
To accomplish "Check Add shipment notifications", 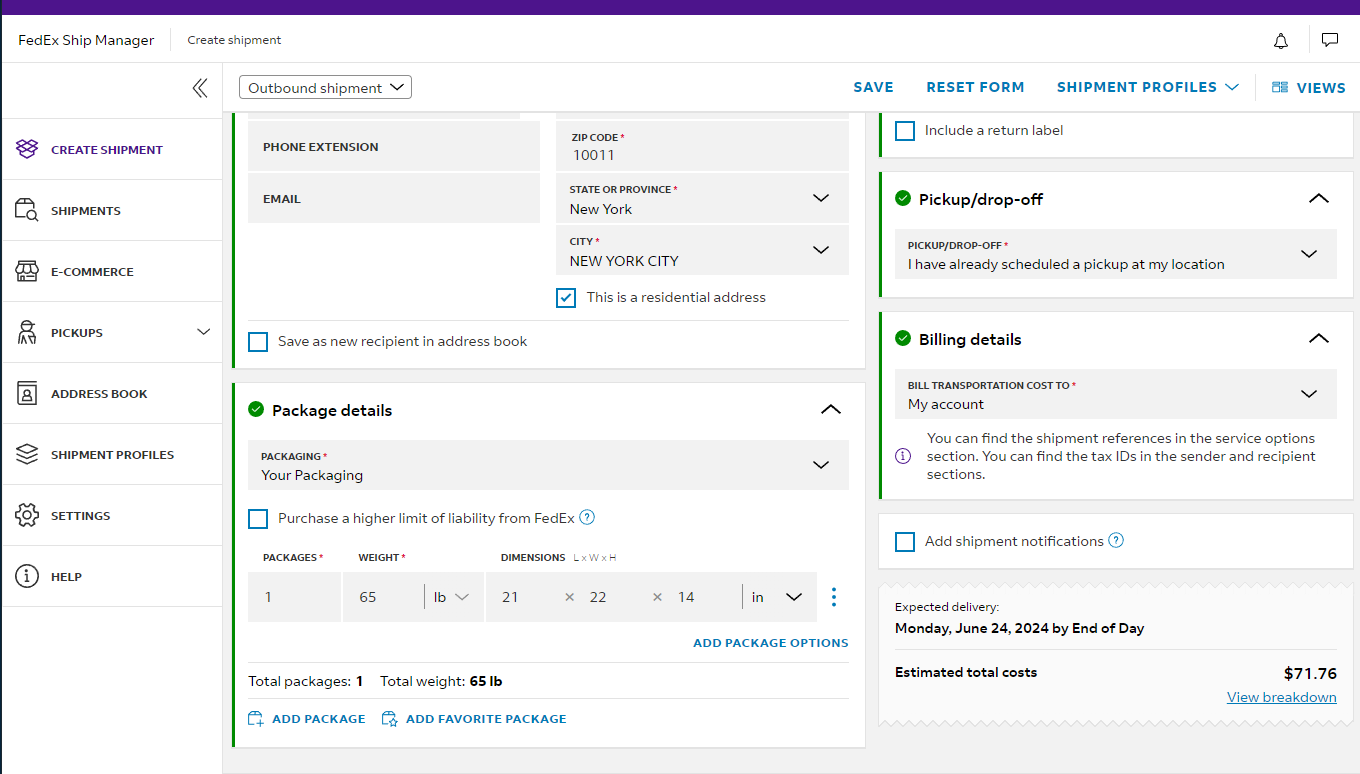I will point(905,542).
